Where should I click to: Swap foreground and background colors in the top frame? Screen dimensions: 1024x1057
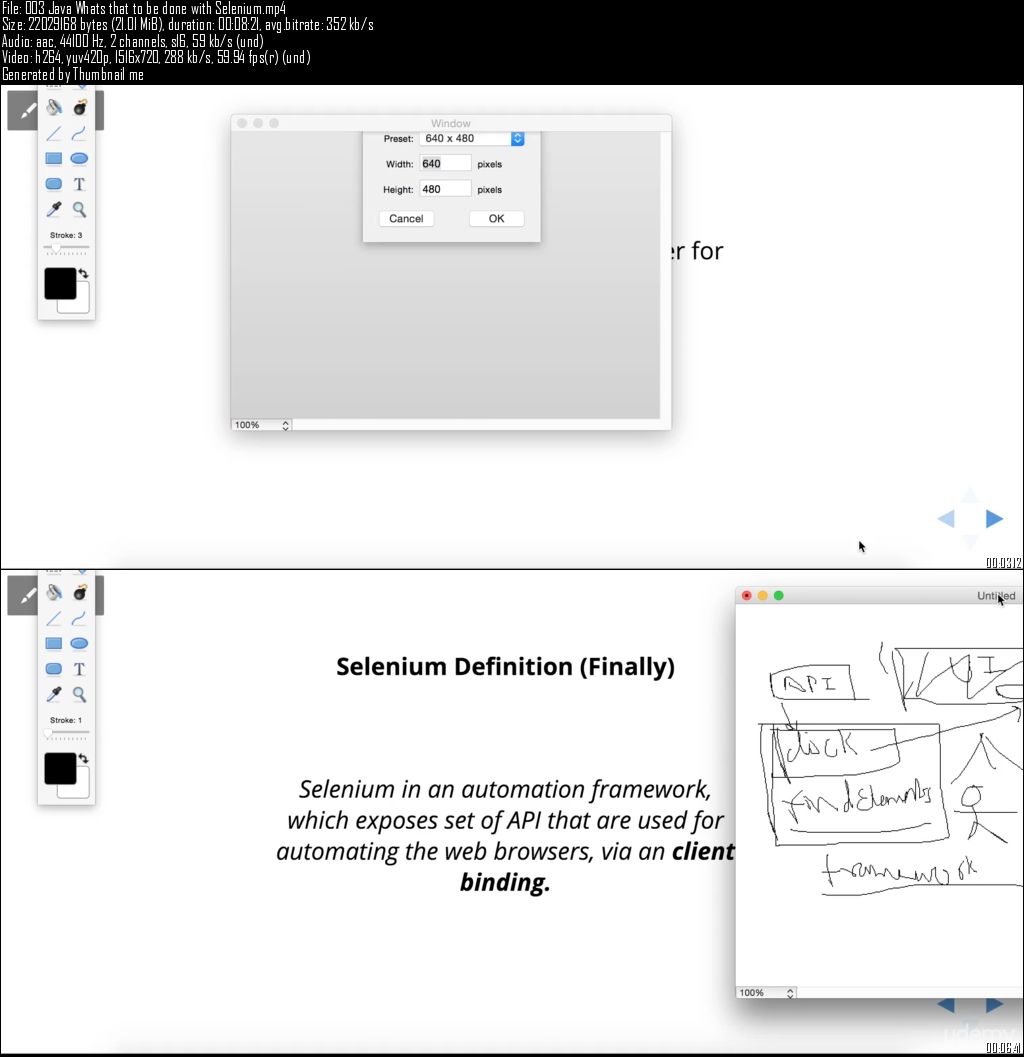[x=84, y=274]
